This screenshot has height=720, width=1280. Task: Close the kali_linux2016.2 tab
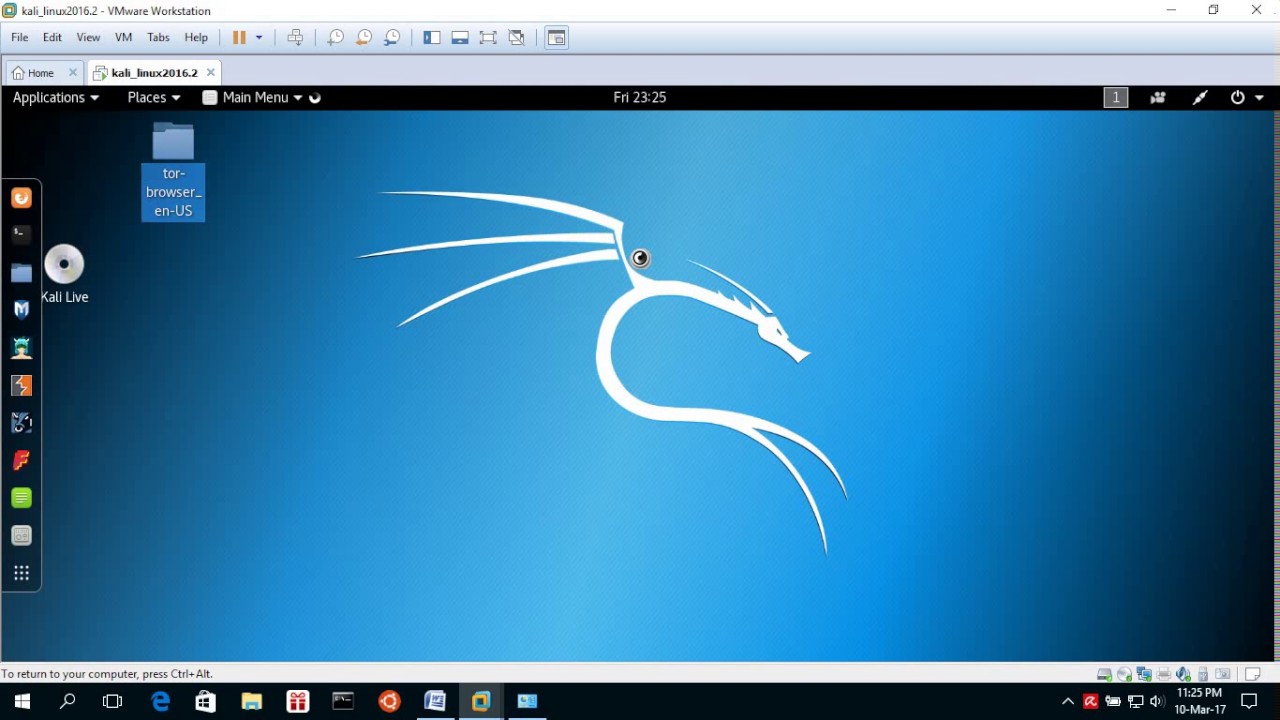(x=210, y=73)
